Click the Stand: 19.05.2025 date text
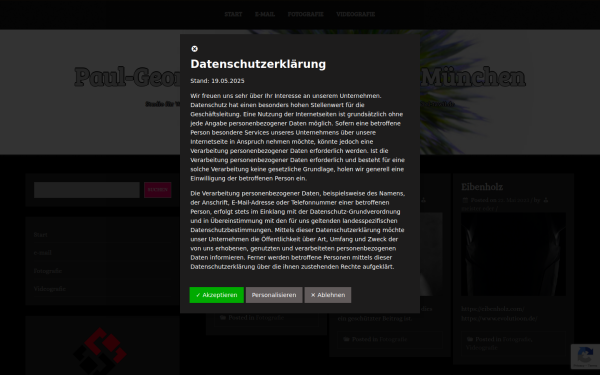 217,81
